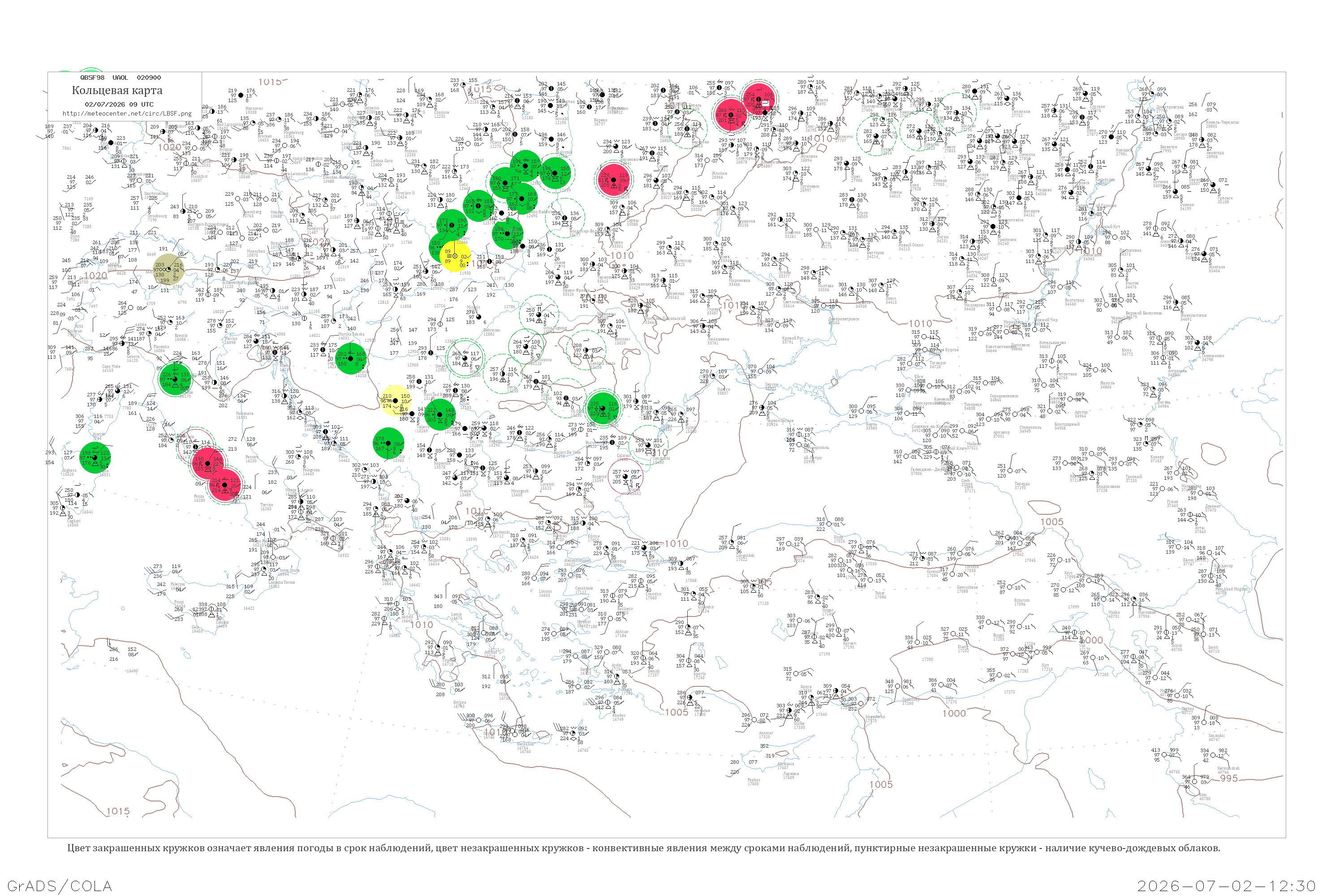Click the station name 'Weiden 10688'

pos(276,214)
